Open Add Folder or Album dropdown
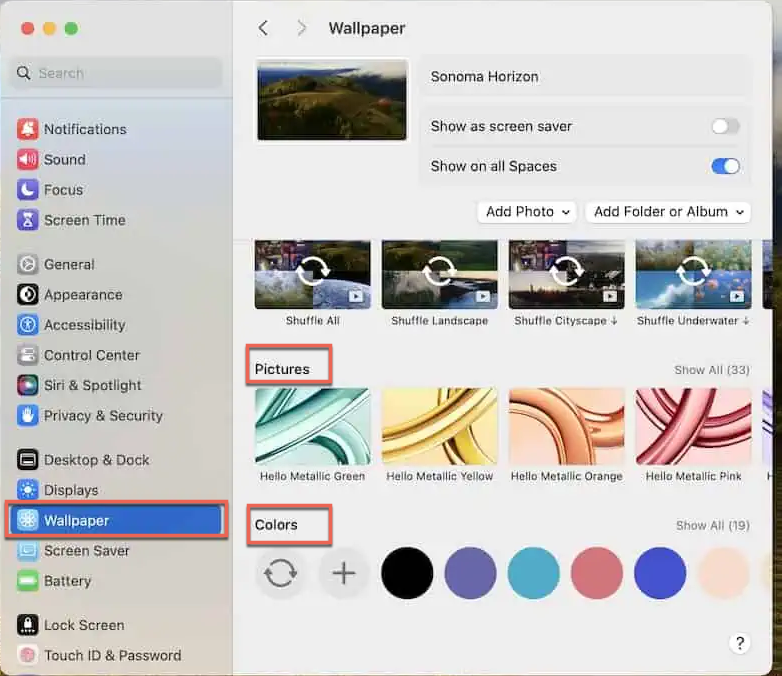This screenshot has width=782, height=676. click(668, 212)
